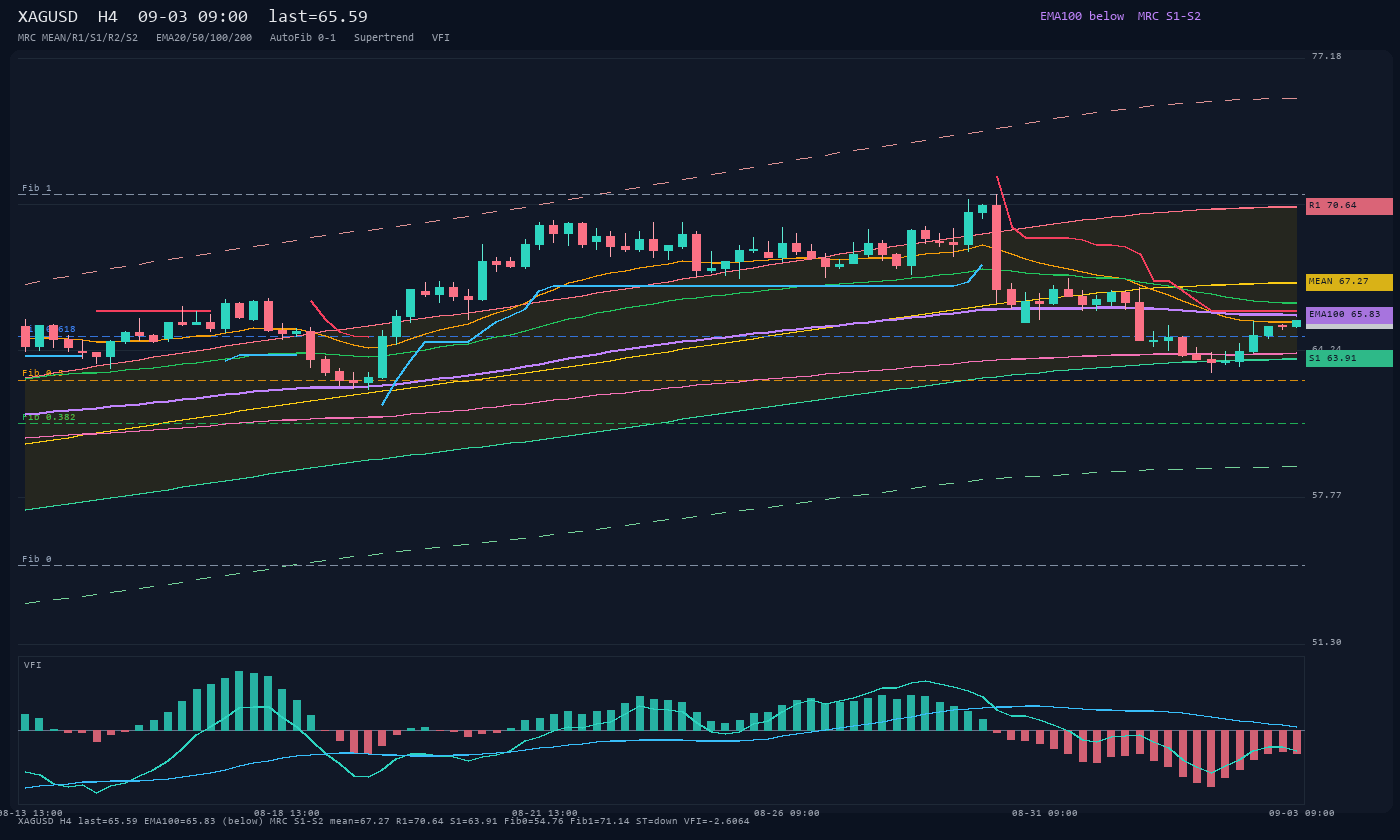Viewport: 1400px width, 840px height.
Task: Click the 08-31 09:00 time axis label
Action: tap(1045, 813)
